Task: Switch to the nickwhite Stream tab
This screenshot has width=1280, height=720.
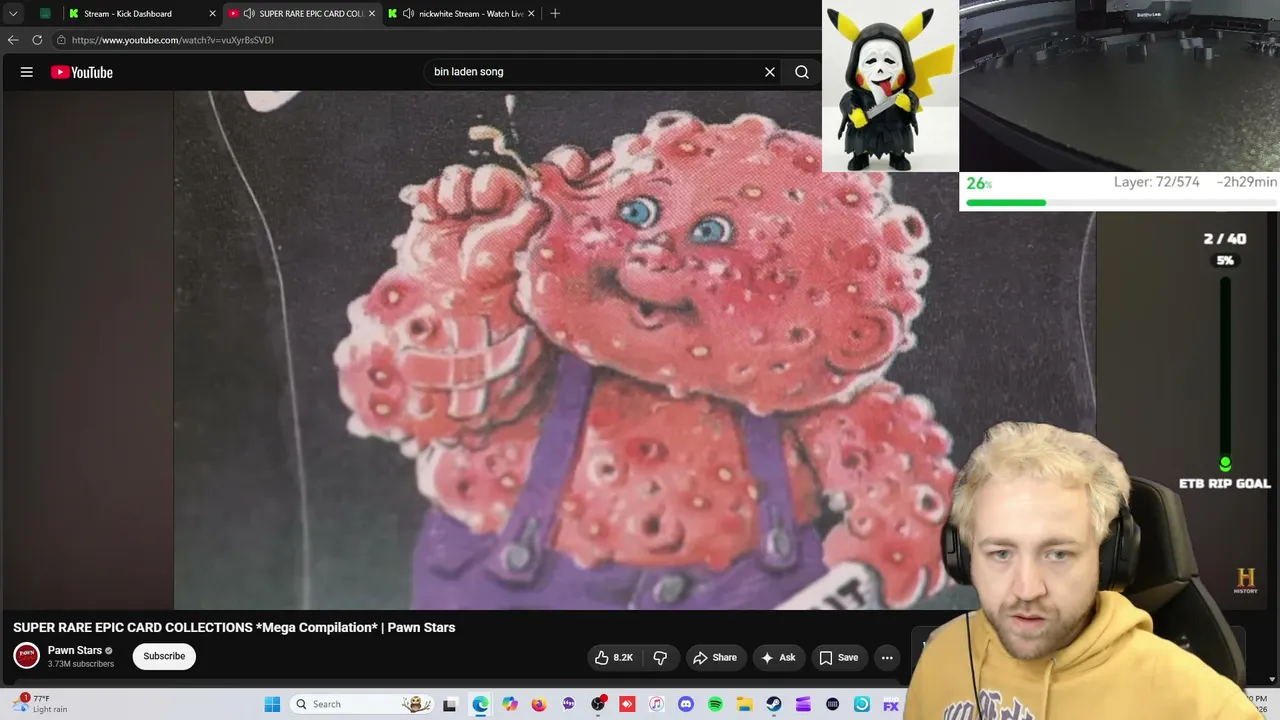Action: 460,13
